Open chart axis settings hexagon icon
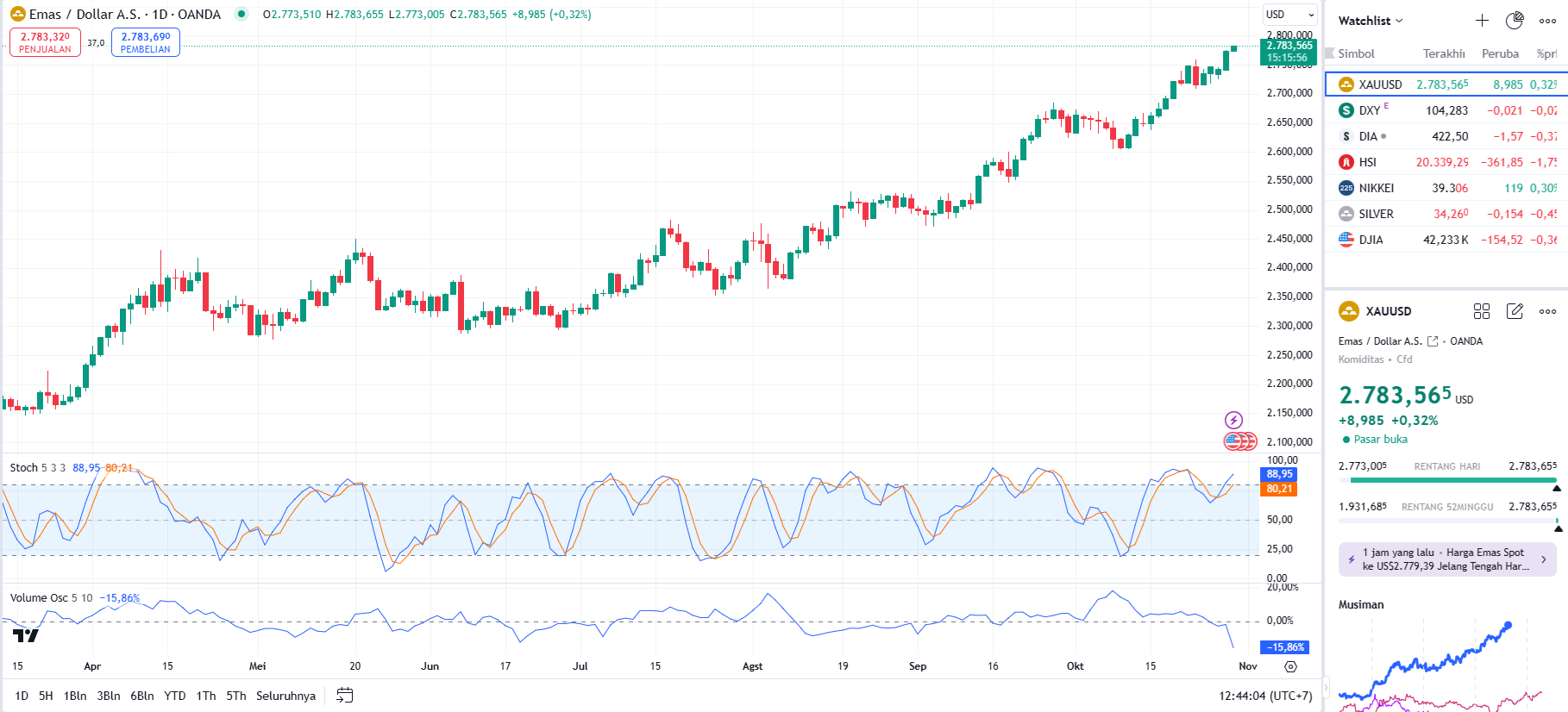 (x=1290, y=666)
